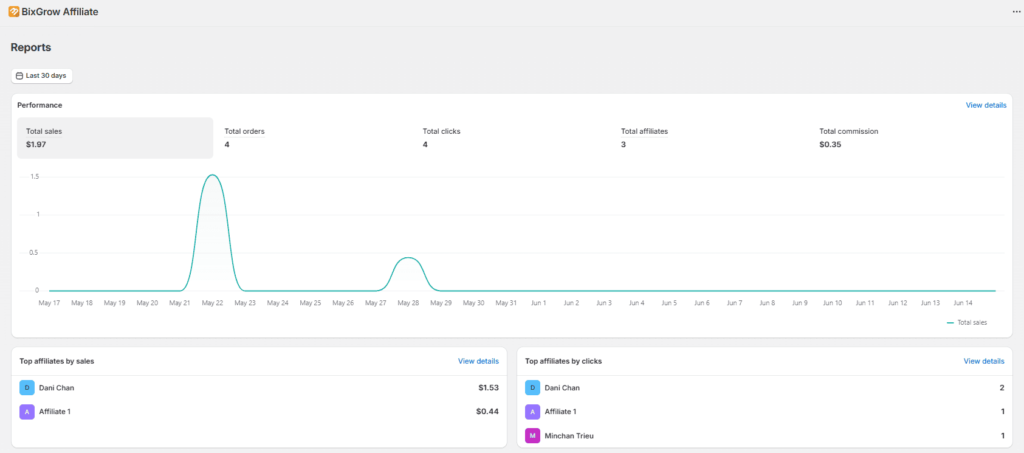The height and width of the screenshot is (453, 1024).
Task: Open Performance View details link
Action: tap(985, 105)
